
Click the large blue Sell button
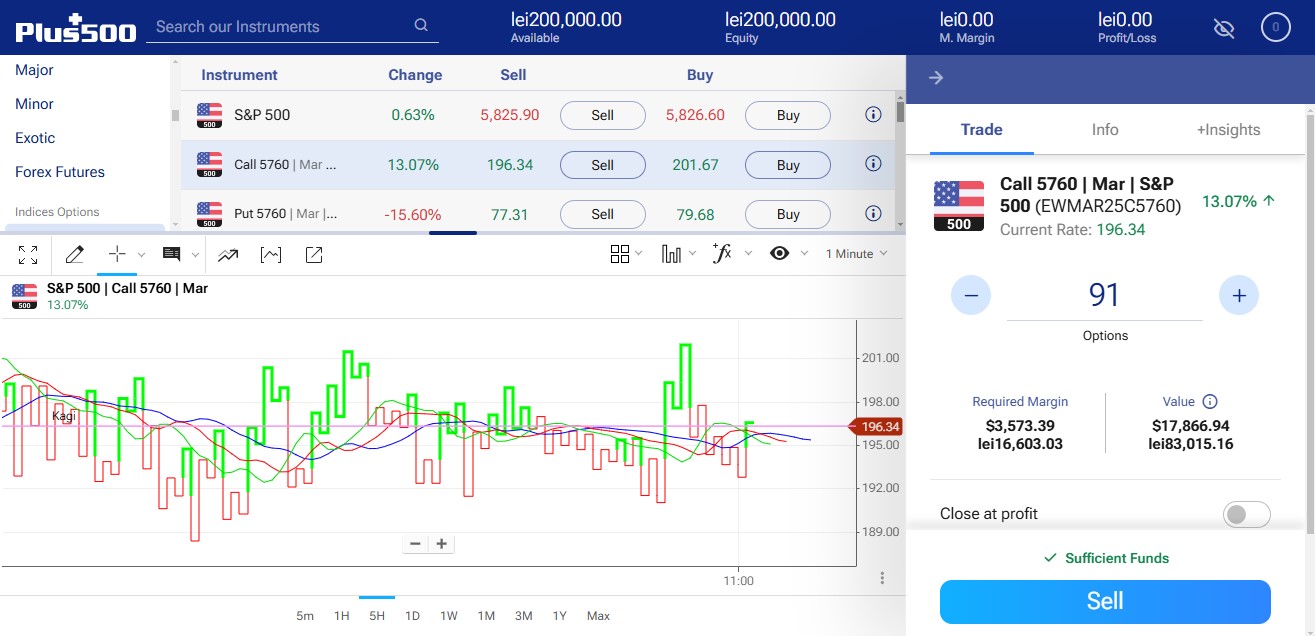pyautogui.click(x=1105, y=601)
